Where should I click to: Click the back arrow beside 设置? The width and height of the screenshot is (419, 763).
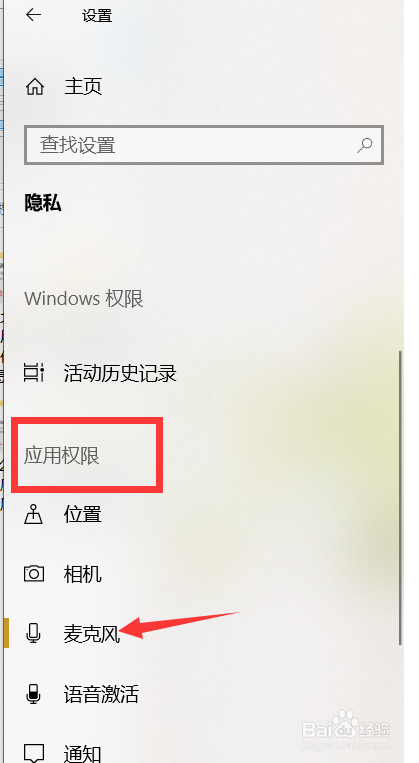pyautogui.click(x=34, y=15)
